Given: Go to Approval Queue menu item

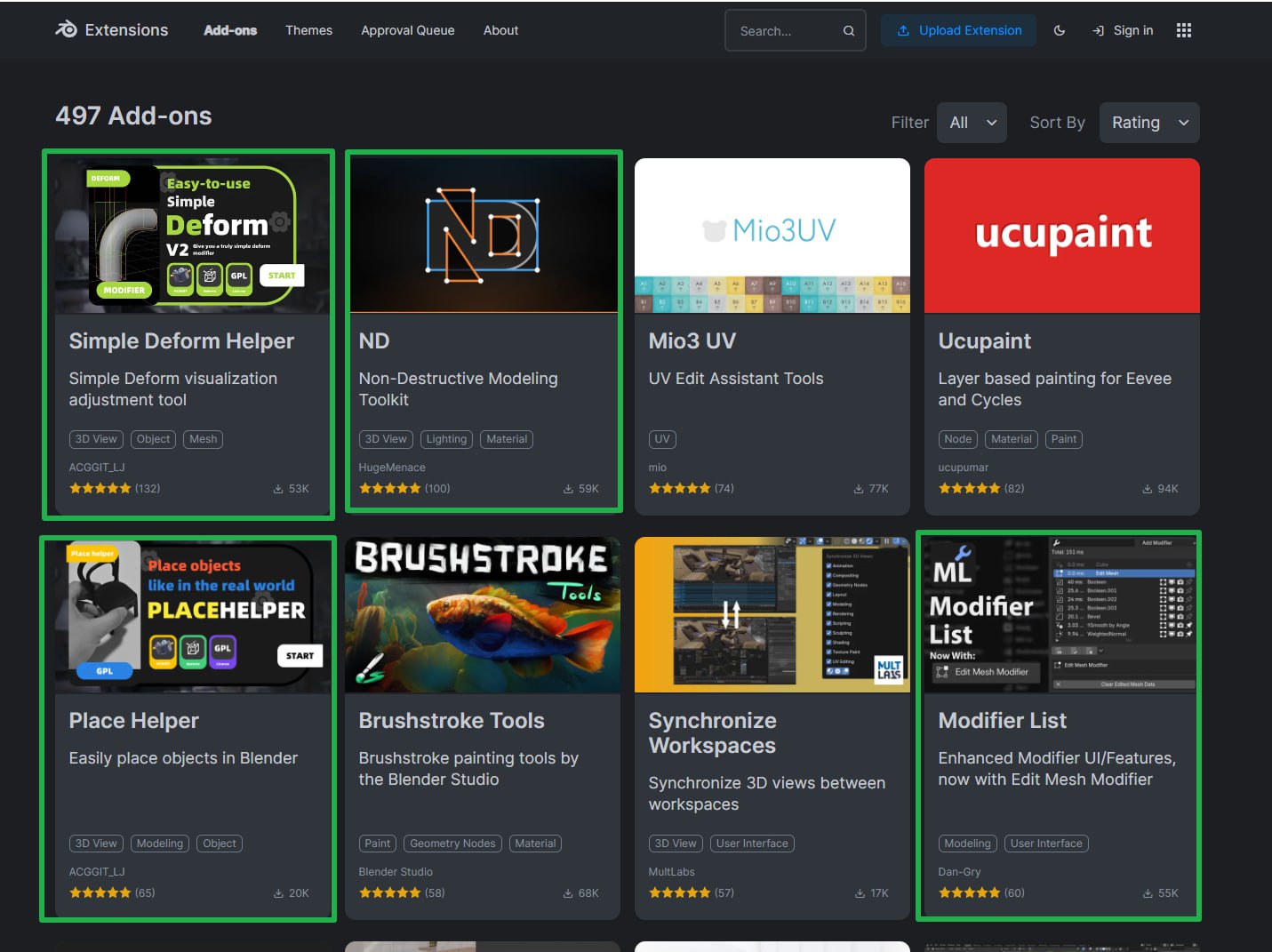Looking at the screenshot, I should 408,30.
